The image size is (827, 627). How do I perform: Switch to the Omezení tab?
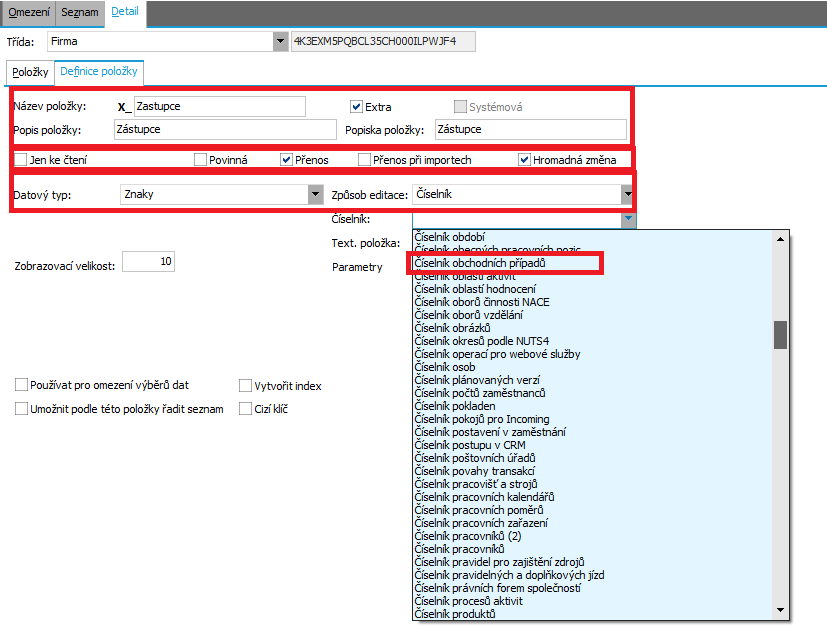(28, 12)
